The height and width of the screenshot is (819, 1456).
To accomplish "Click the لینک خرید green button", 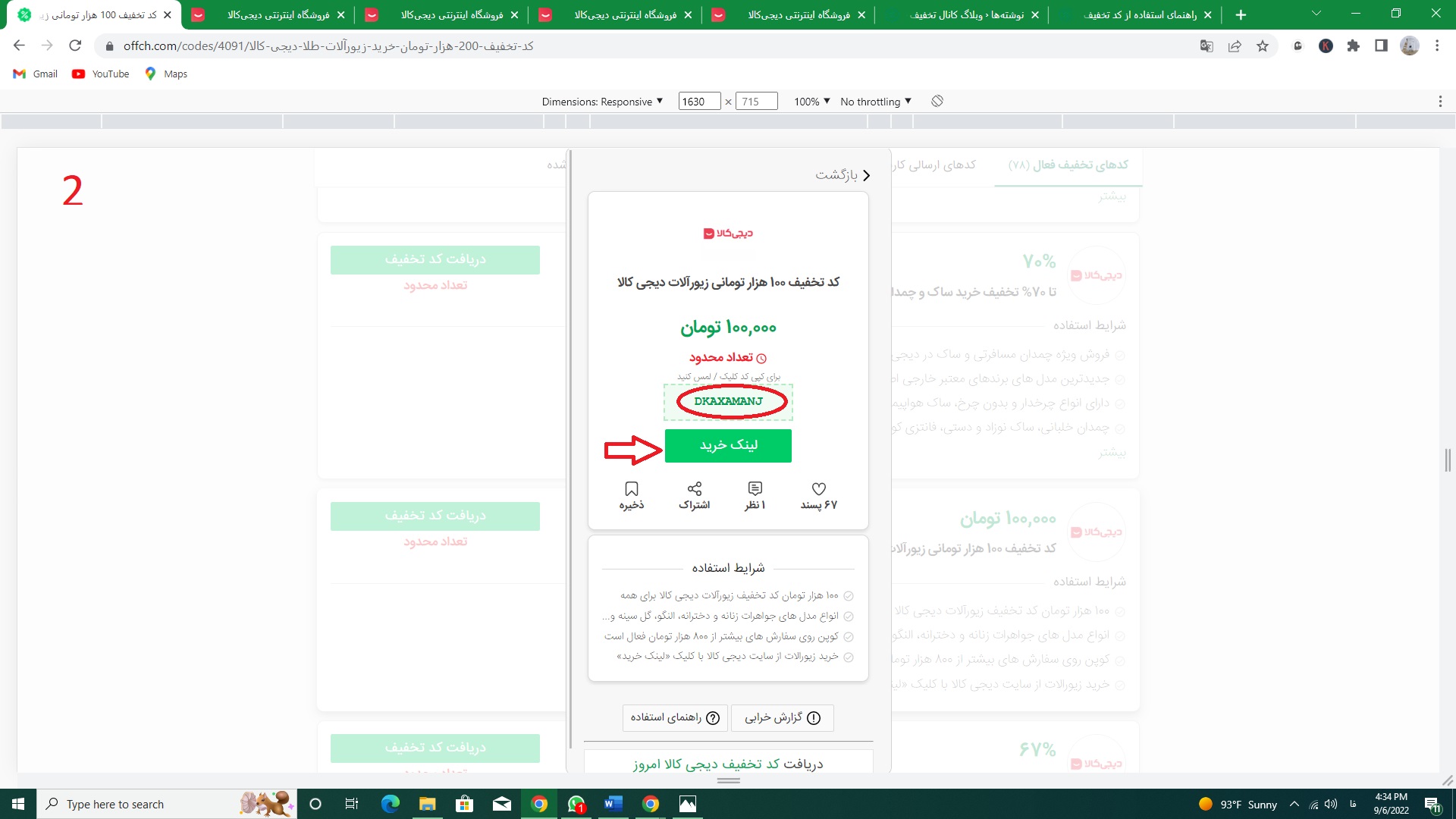I will point(728,445).
